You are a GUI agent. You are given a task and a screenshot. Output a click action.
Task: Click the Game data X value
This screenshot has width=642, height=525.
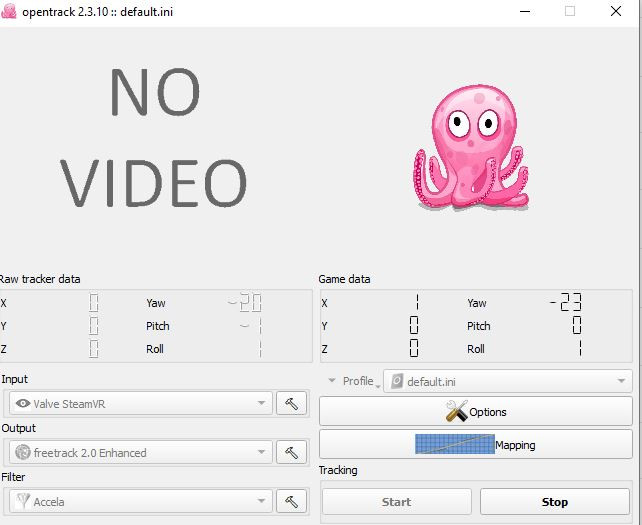pos(417,303)
